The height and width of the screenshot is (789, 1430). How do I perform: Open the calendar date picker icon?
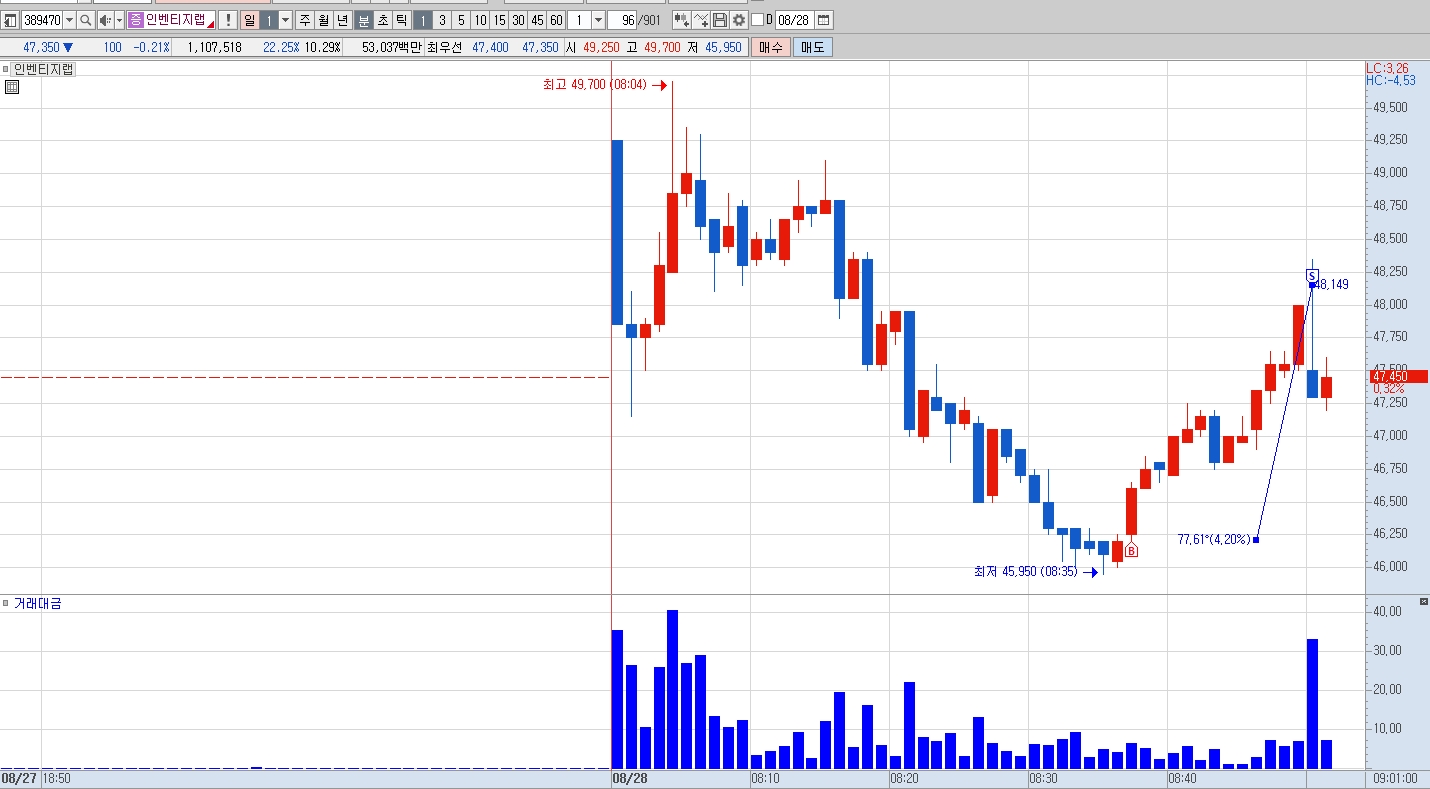pos(823,20)
